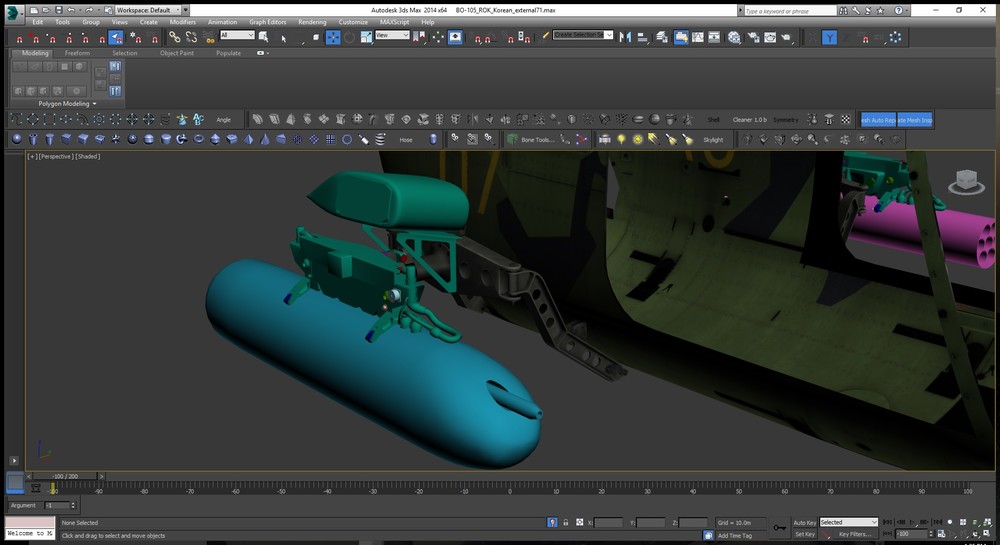Image resolution: width=1000 pixels, height=545 pixels.
Task: Click the ViewCube in the viewport
Action: 966,181
